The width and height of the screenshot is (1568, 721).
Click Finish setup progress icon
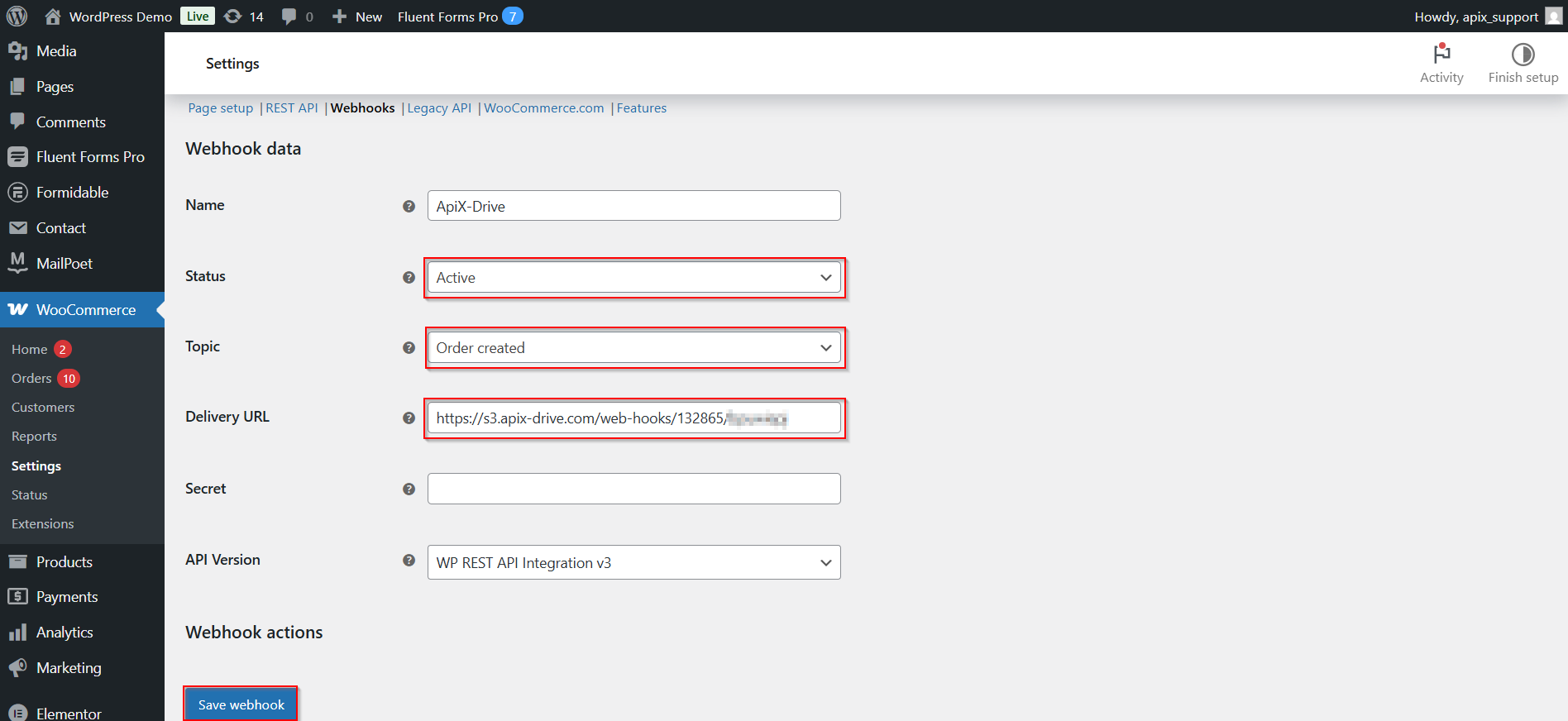tap(1523, 55)
